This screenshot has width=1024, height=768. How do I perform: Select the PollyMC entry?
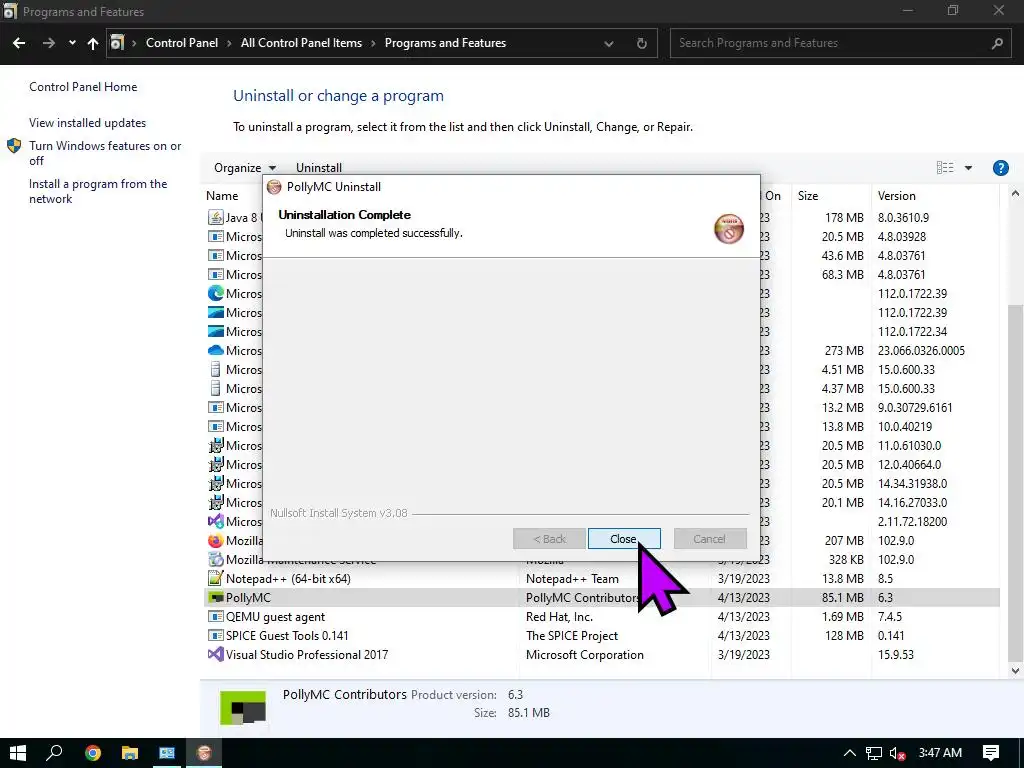[248, 598]
